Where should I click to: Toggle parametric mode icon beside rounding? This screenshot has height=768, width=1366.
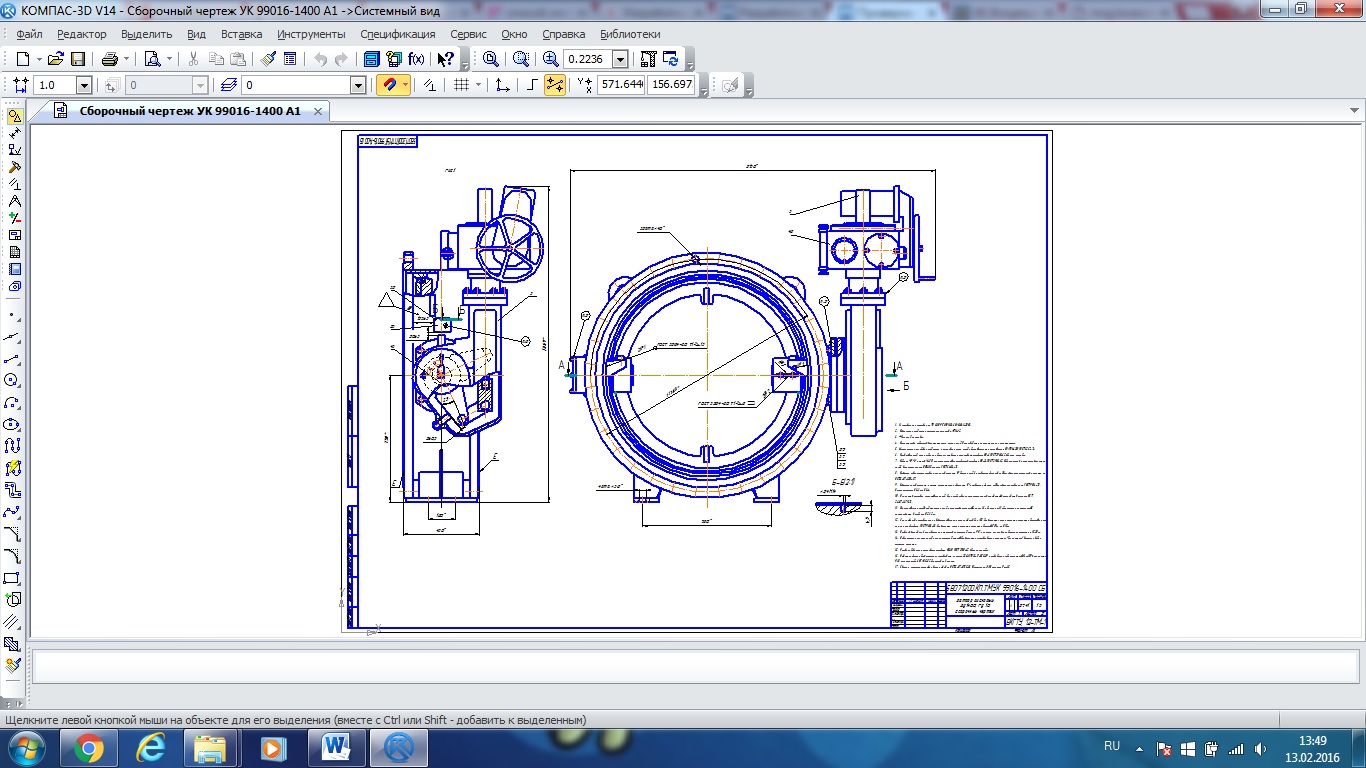430,86
